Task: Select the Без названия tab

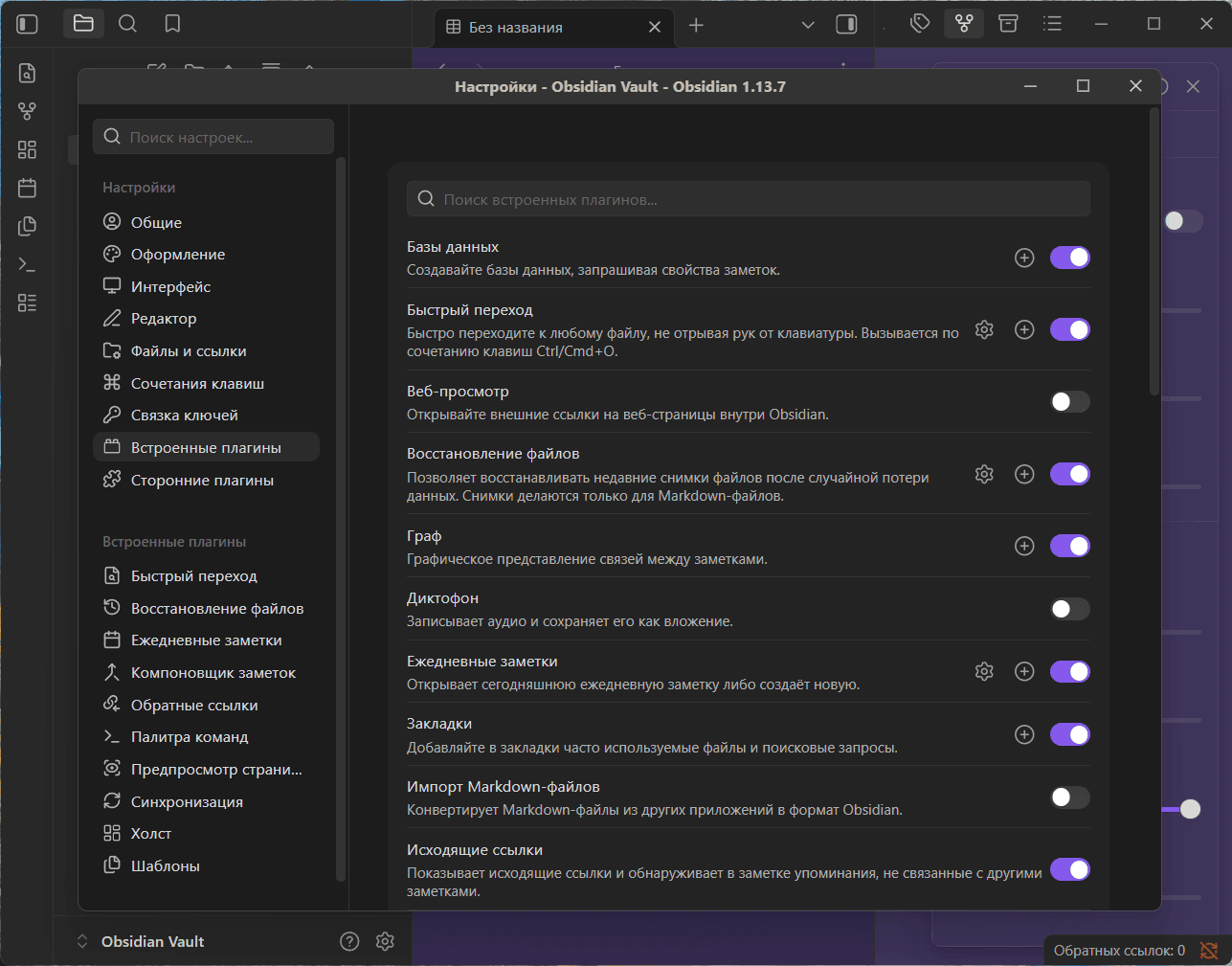Action: (554, 27)
